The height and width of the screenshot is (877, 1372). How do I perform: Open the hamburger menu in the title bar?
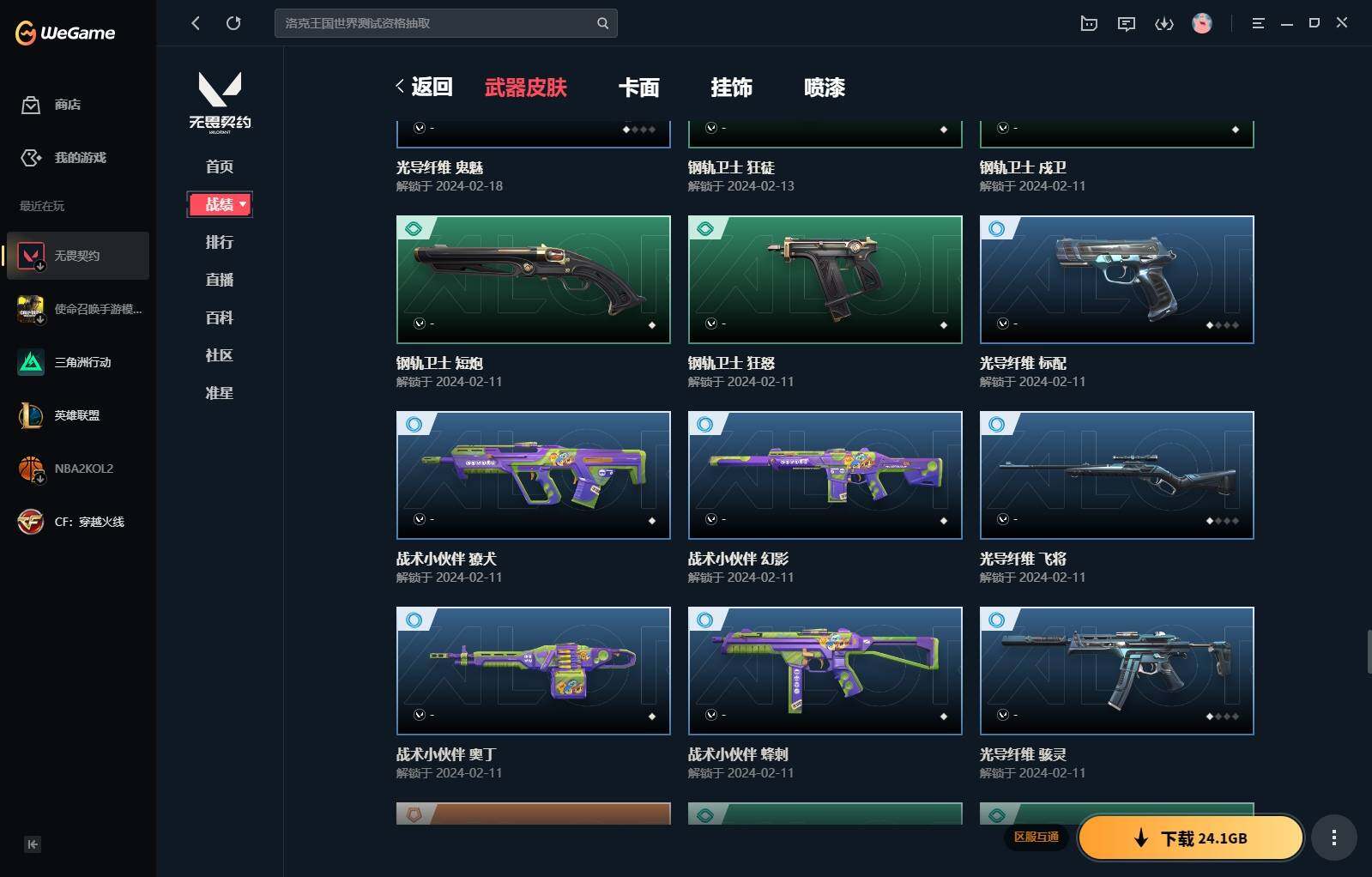(x=1258, y=23)
